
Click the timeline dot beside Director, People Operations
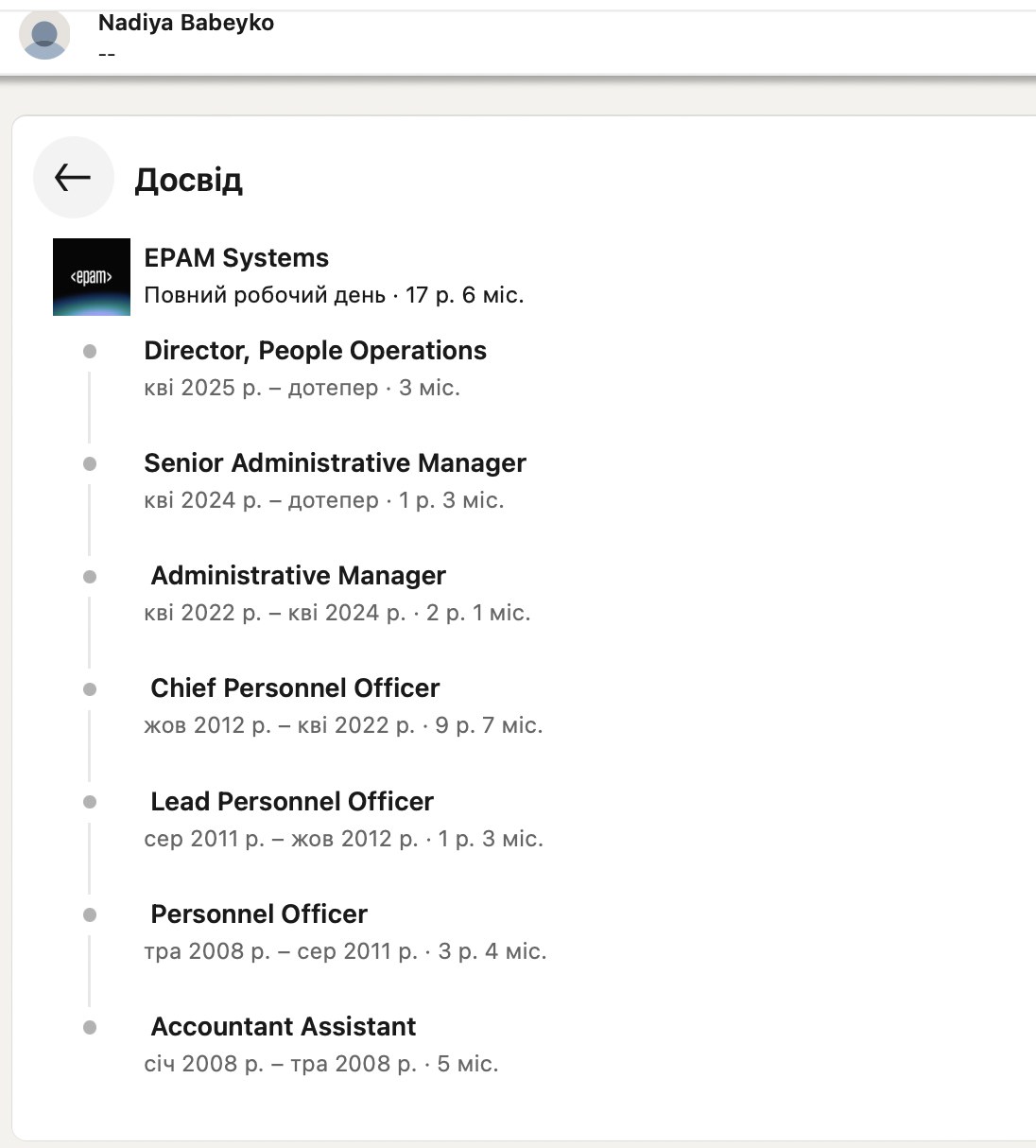90,351
